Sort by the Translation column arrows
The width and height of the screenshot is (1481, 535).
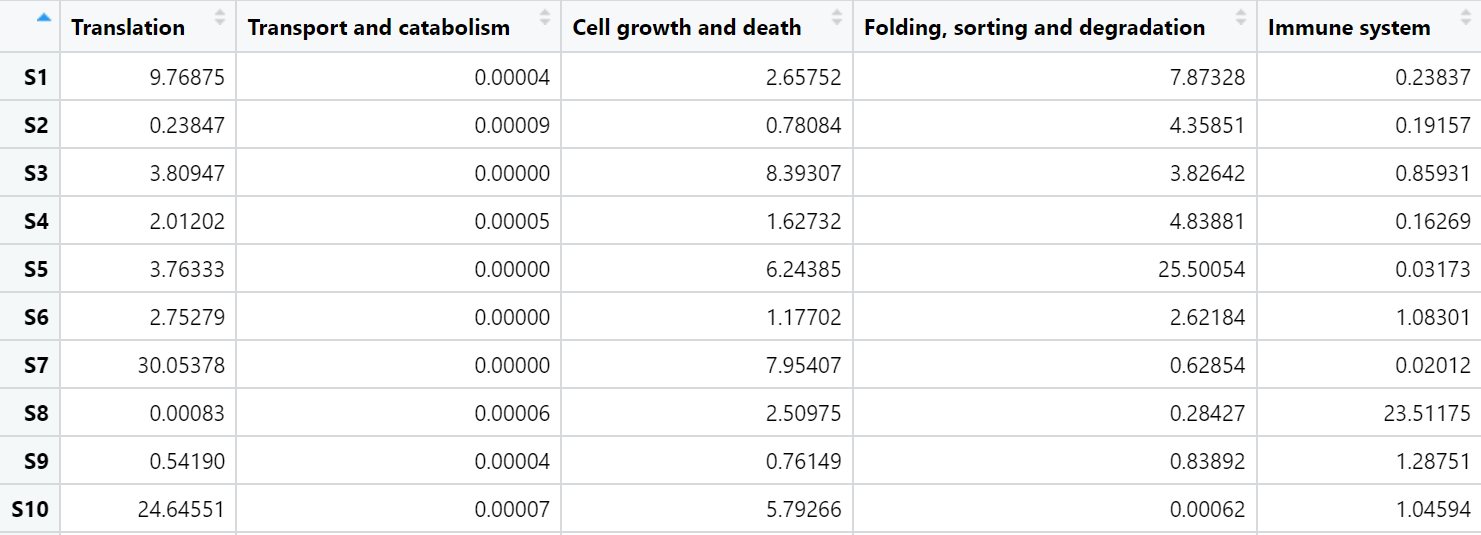point(220,17)
